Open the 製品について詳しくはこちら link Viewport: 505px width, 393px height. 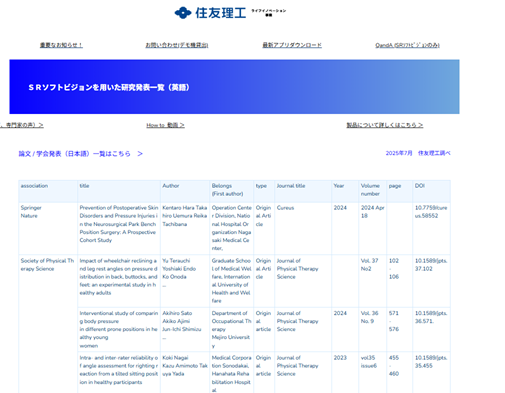pyautogui.click(x=385, y=125)
